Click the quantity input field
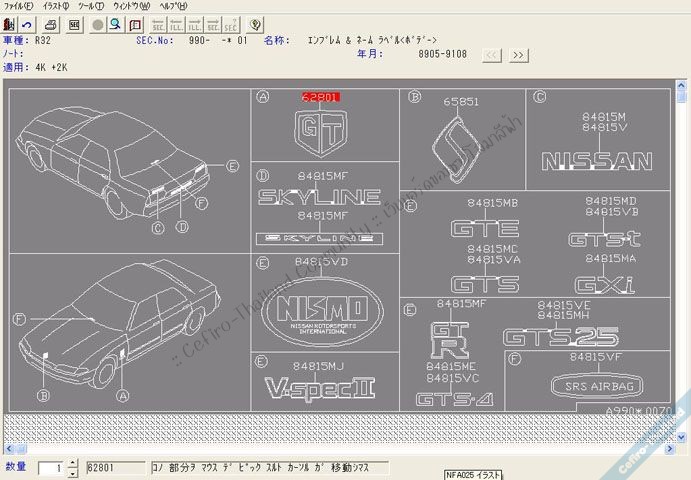Viewport: 691px width, 480px height. click(x=51, y=468)
